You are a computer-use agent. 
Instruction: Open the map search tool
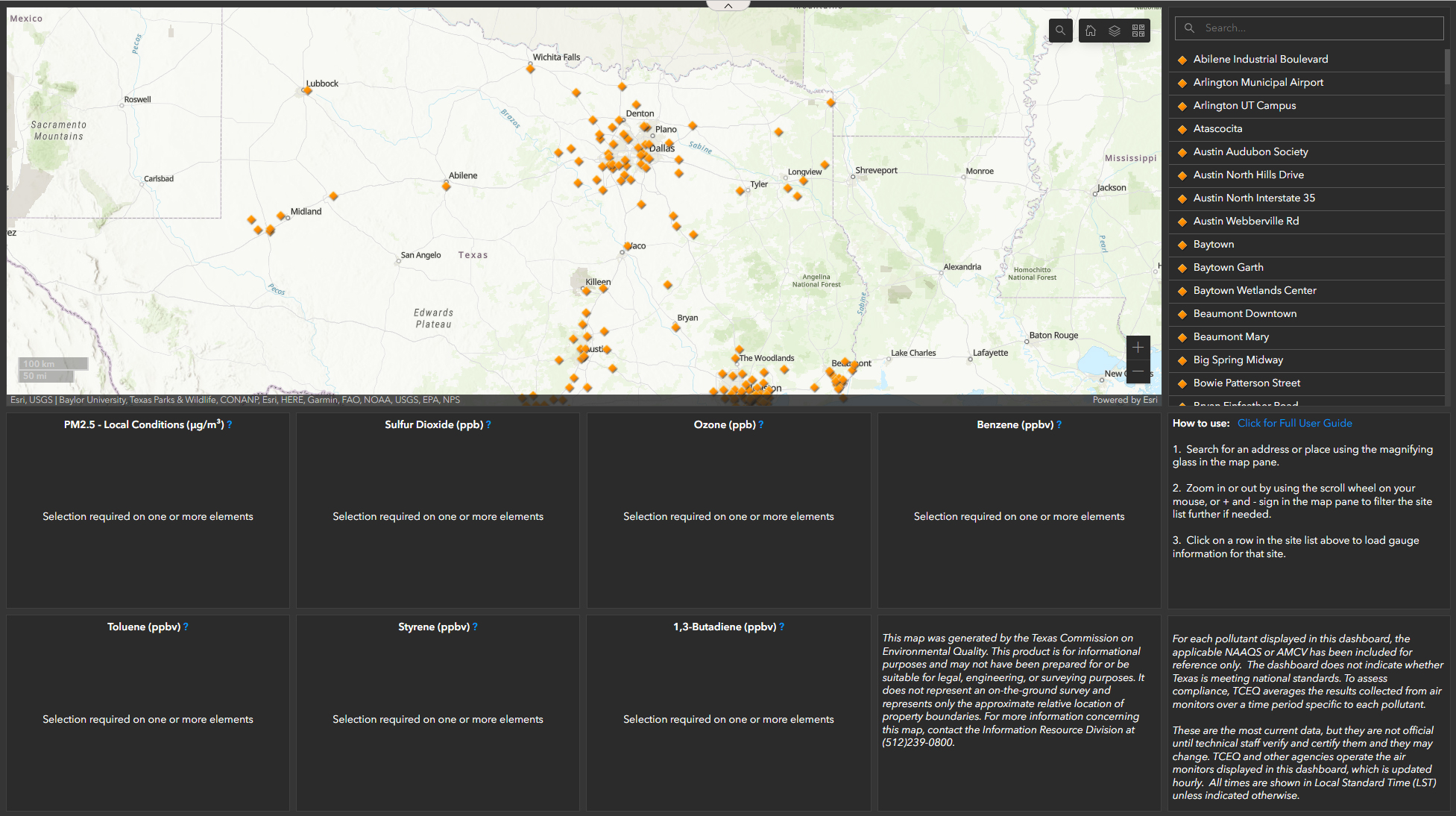(1060, 31)
